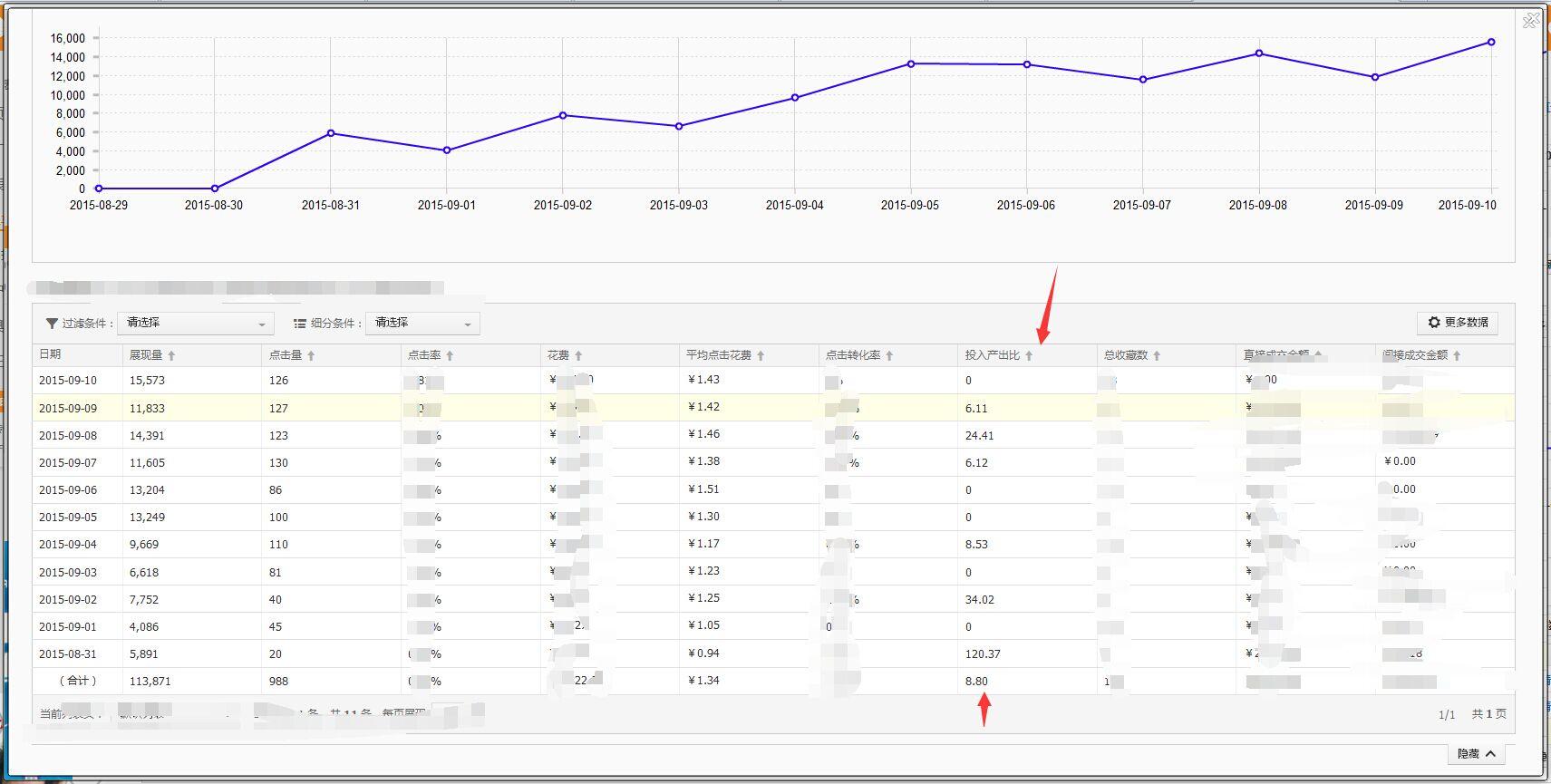Sort by 点击量 using its arrow icon

point(311,355)
